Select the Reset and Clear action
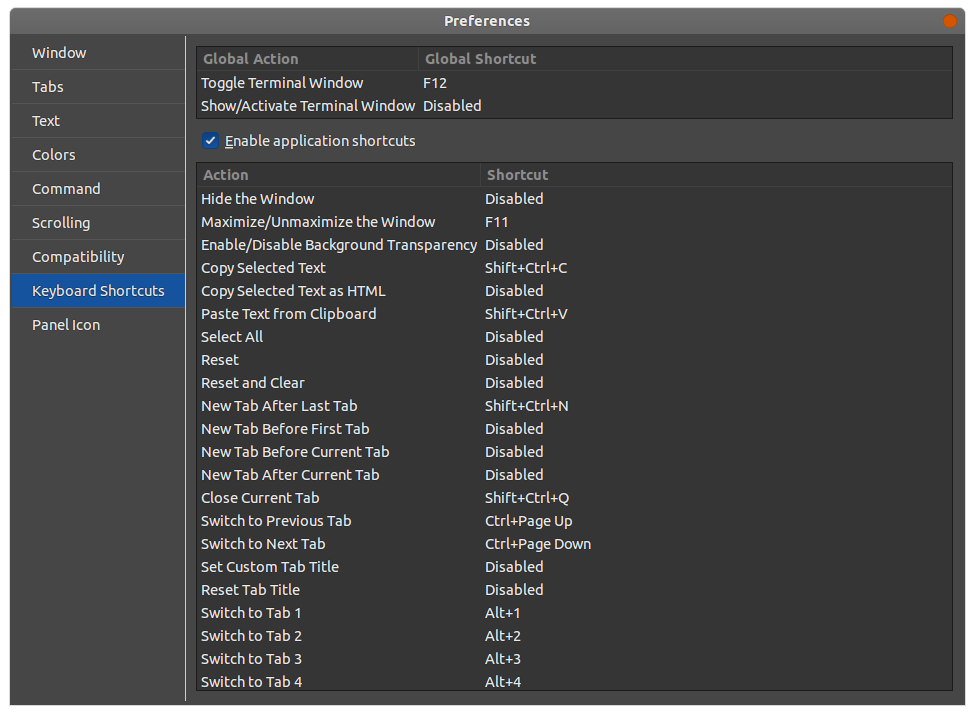975x715 pixels. tap(252, 383)
